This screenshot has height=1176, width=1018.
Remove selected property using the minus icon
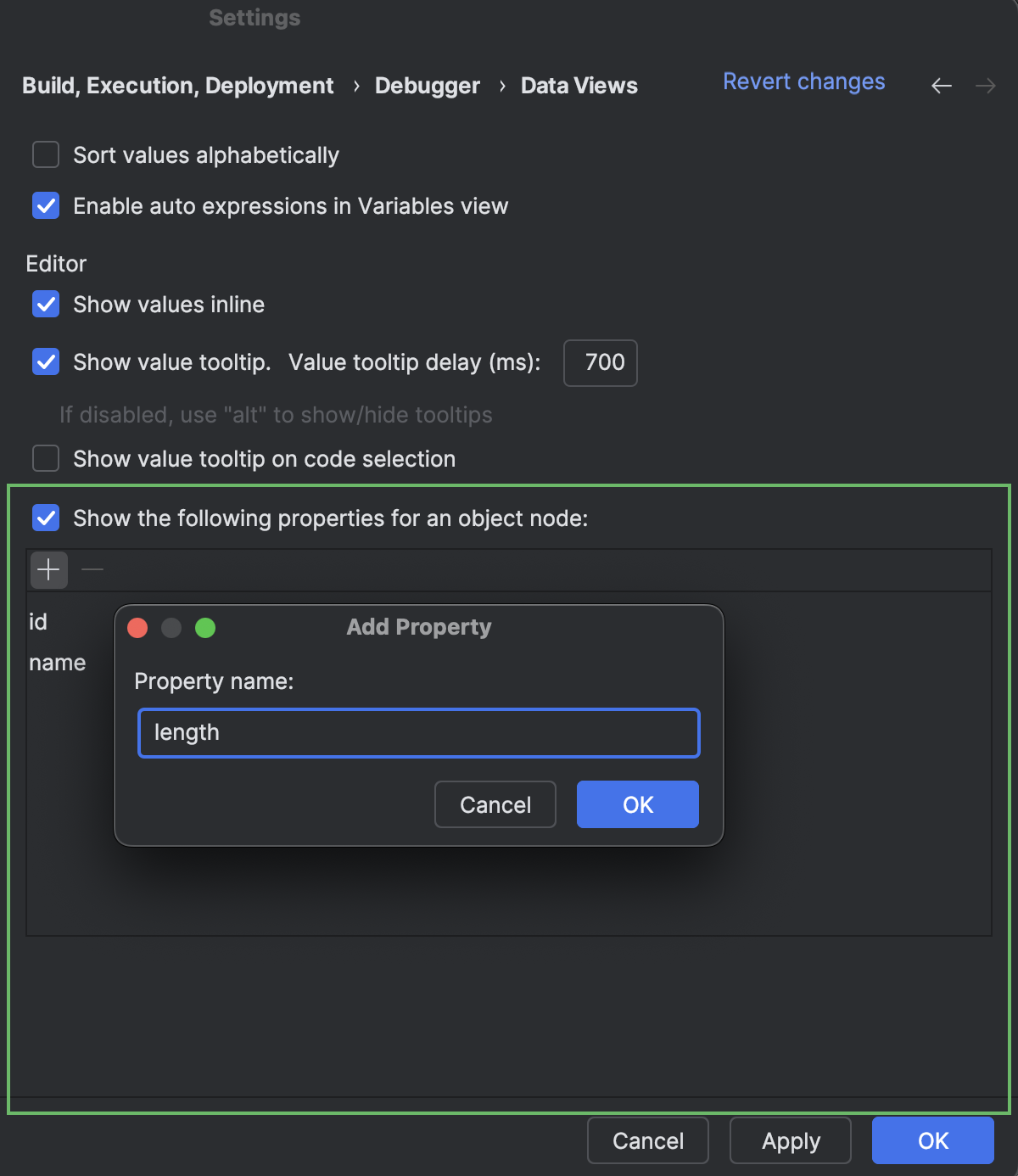(92, 569)
